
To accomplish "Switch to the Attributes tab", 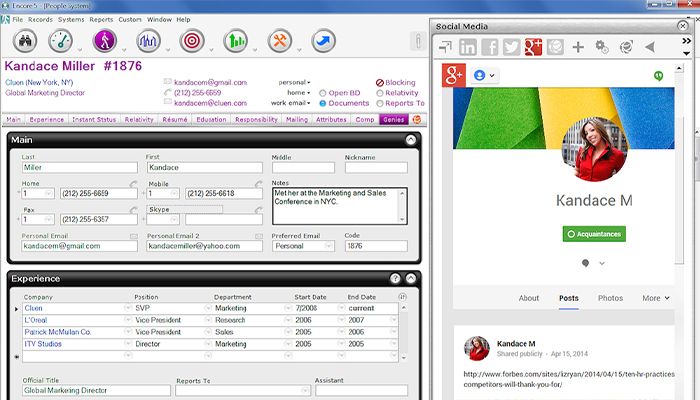I will click(331, 120).
